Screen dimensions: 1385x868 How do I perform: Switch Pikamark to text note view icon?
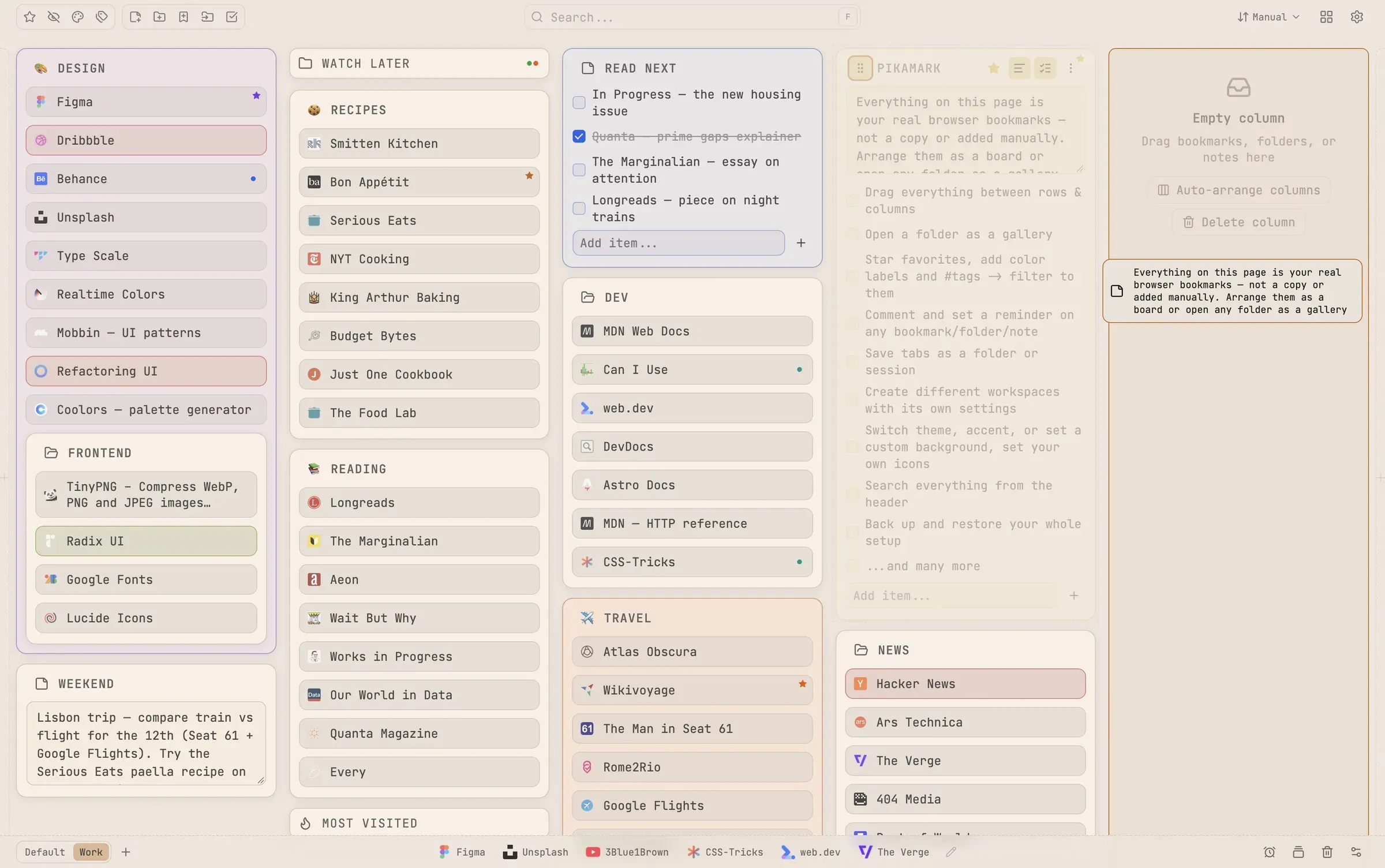tap(1019, 68)
